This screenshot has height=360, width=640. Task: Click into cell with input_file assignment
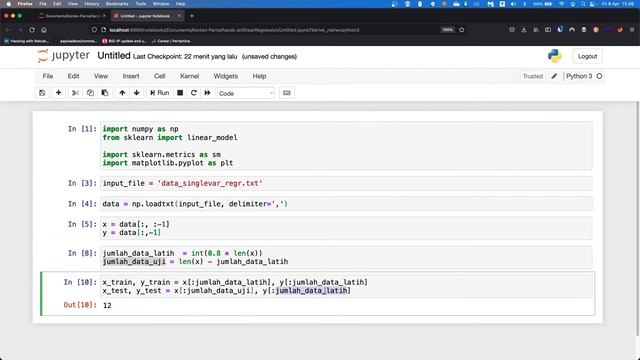click(x=346, y=183)
